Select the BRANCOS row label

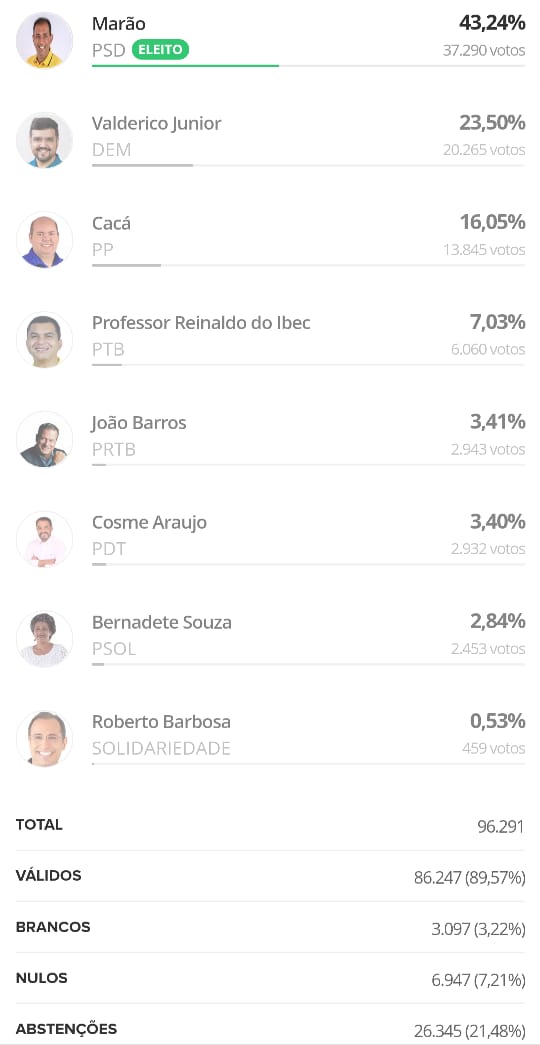pyautogui.click(x=53, y=927)
